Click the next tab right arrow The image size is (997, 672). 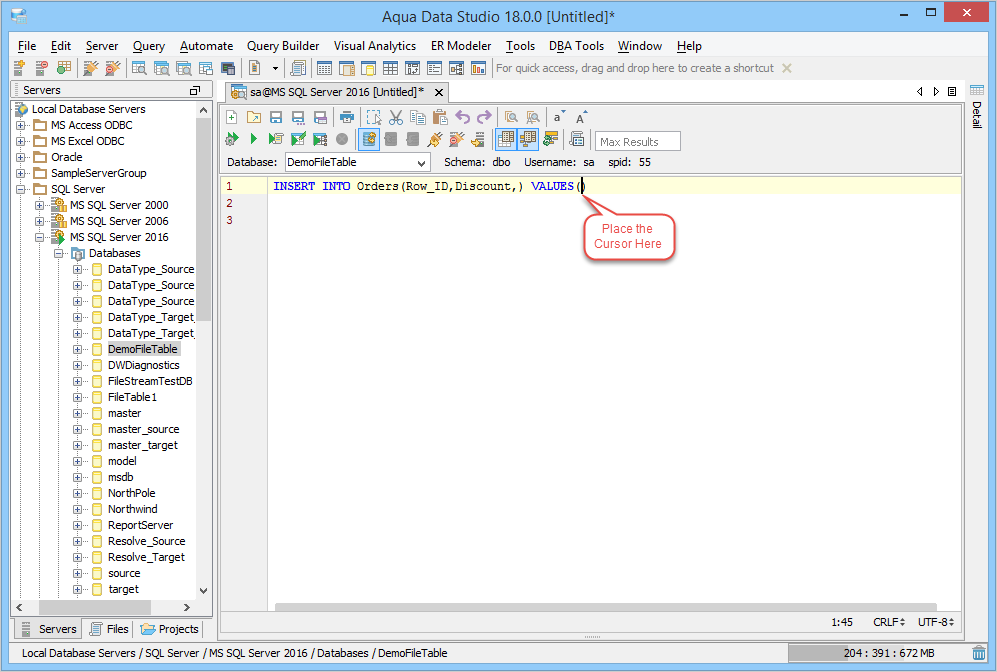(936, 92)
